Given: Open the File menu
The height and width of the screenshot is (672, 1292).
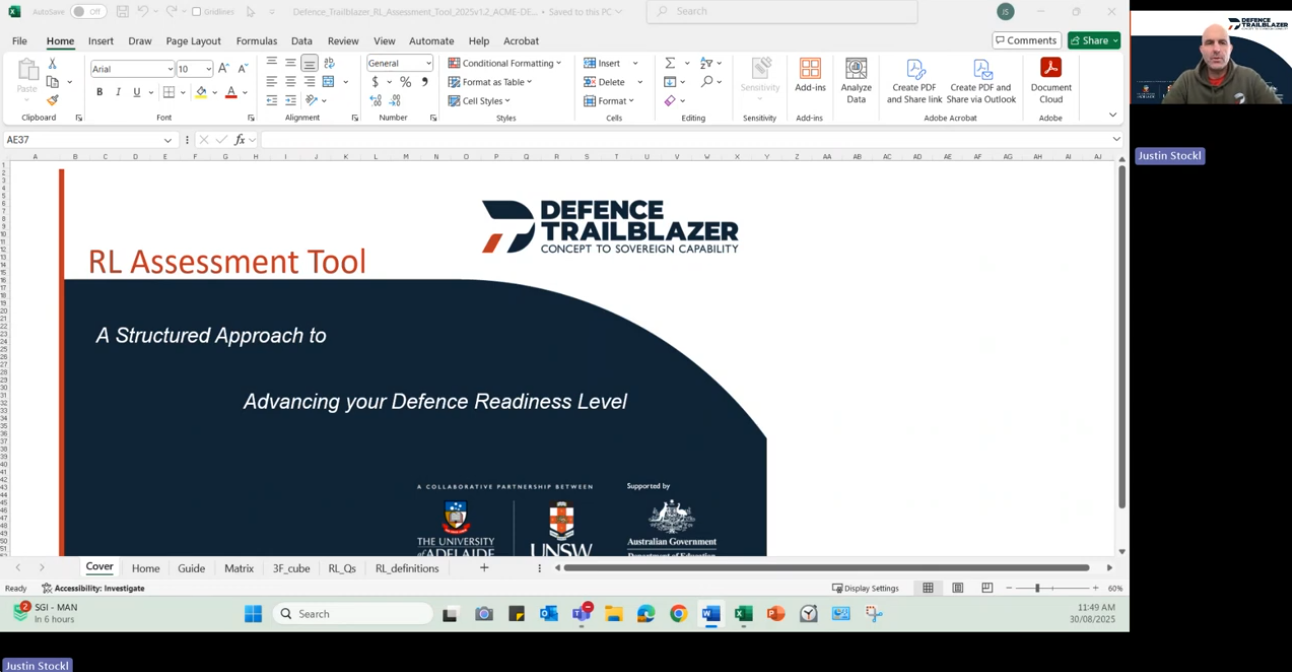Looking at the screenshot, I should point(19,41).
